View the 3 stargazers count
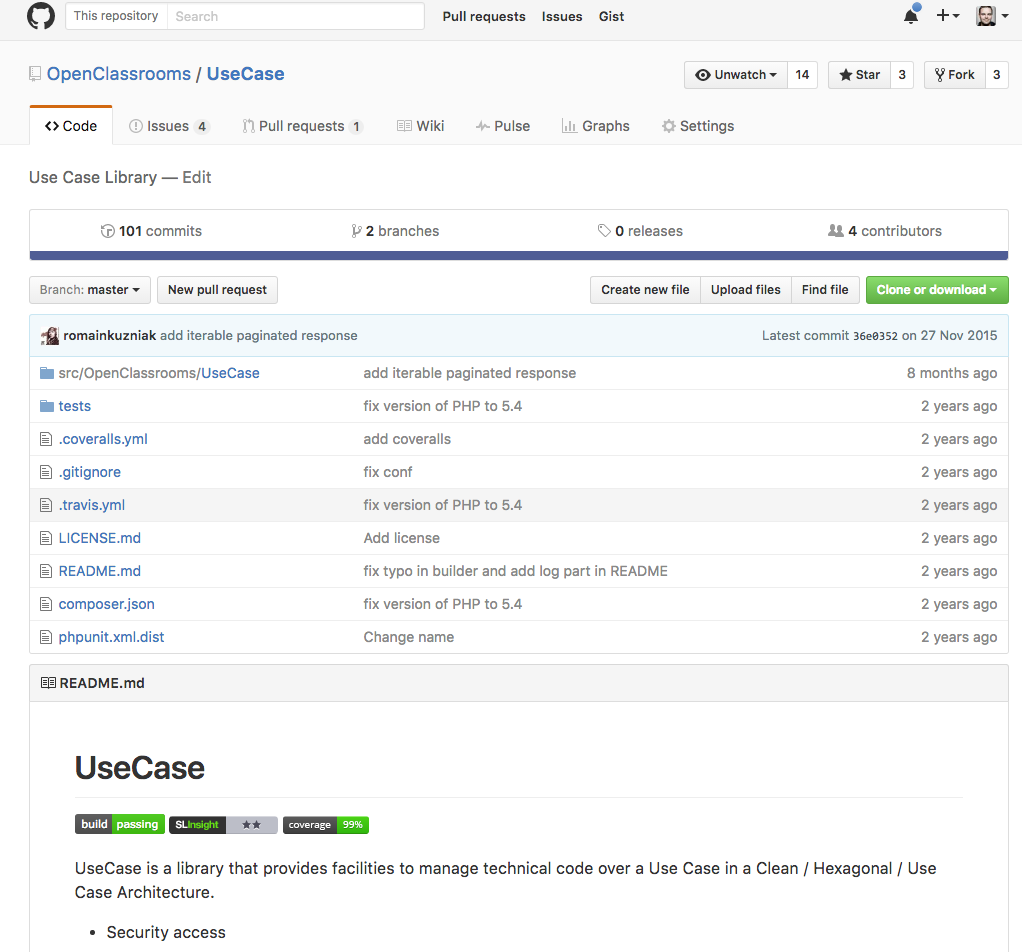Screen dimensions: 1022x952 point(902,75)
